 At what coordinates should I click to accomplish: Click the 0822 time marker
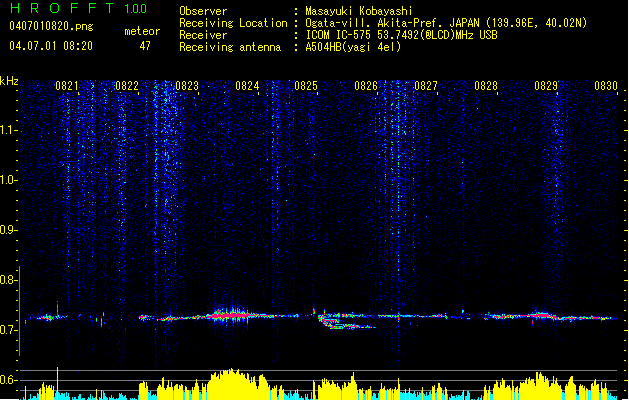point(127,86)
